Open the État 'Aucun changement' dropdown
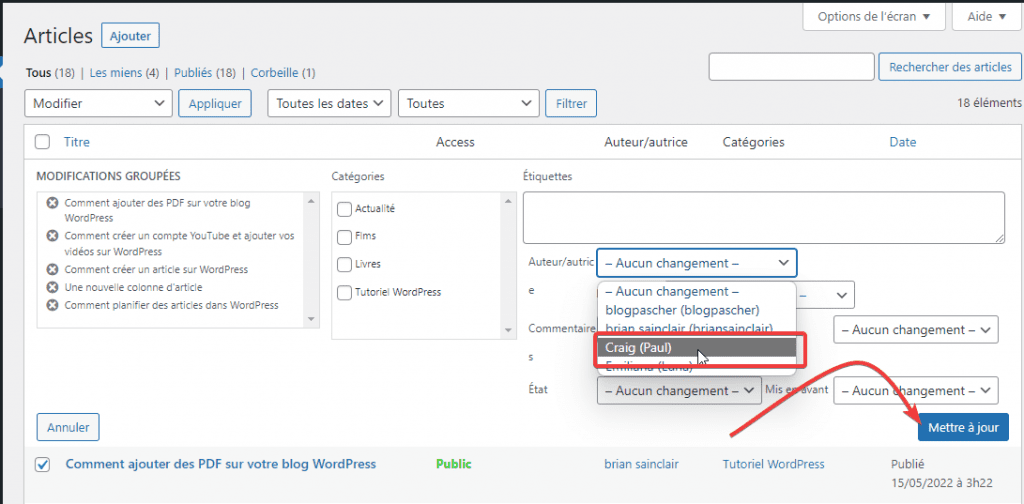The width and height of the screenshot is (1024, 504). [679, 390]
